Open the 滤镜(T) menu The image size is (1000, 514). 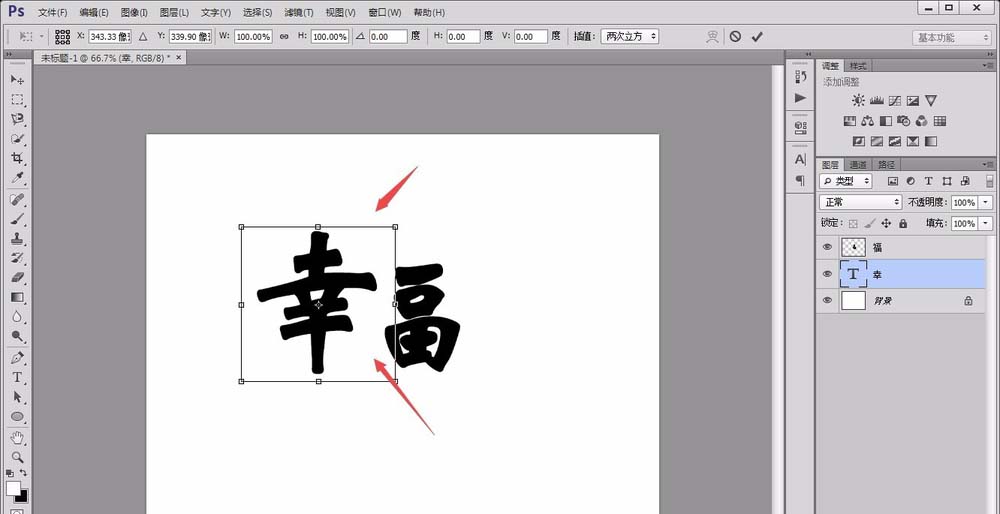(298, 13)
